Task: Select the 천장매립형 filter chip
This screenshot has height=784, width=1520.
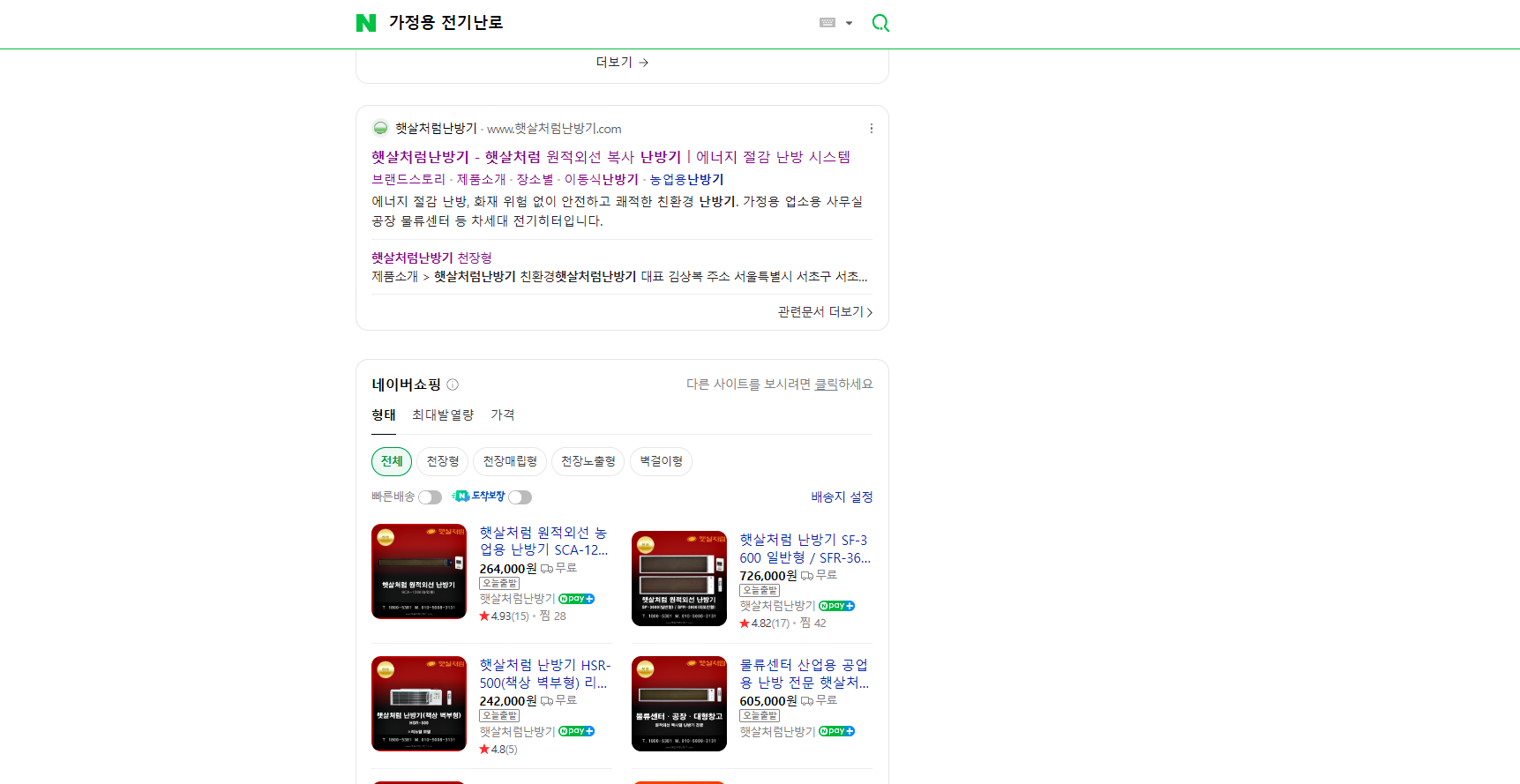Action: pyautogui.click(x=510, y=461)
